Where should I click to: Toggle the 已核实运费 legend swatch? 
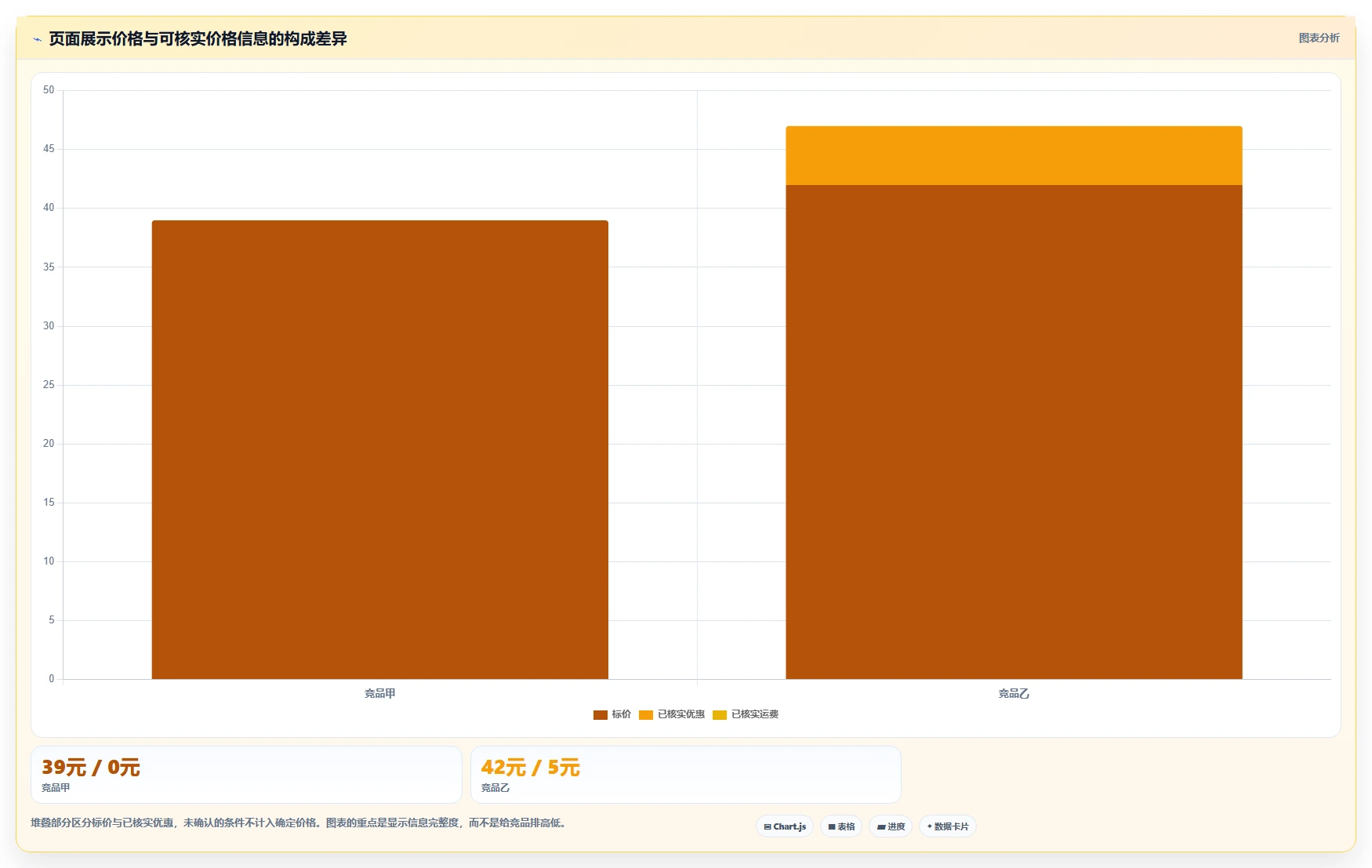click(720, 714)
